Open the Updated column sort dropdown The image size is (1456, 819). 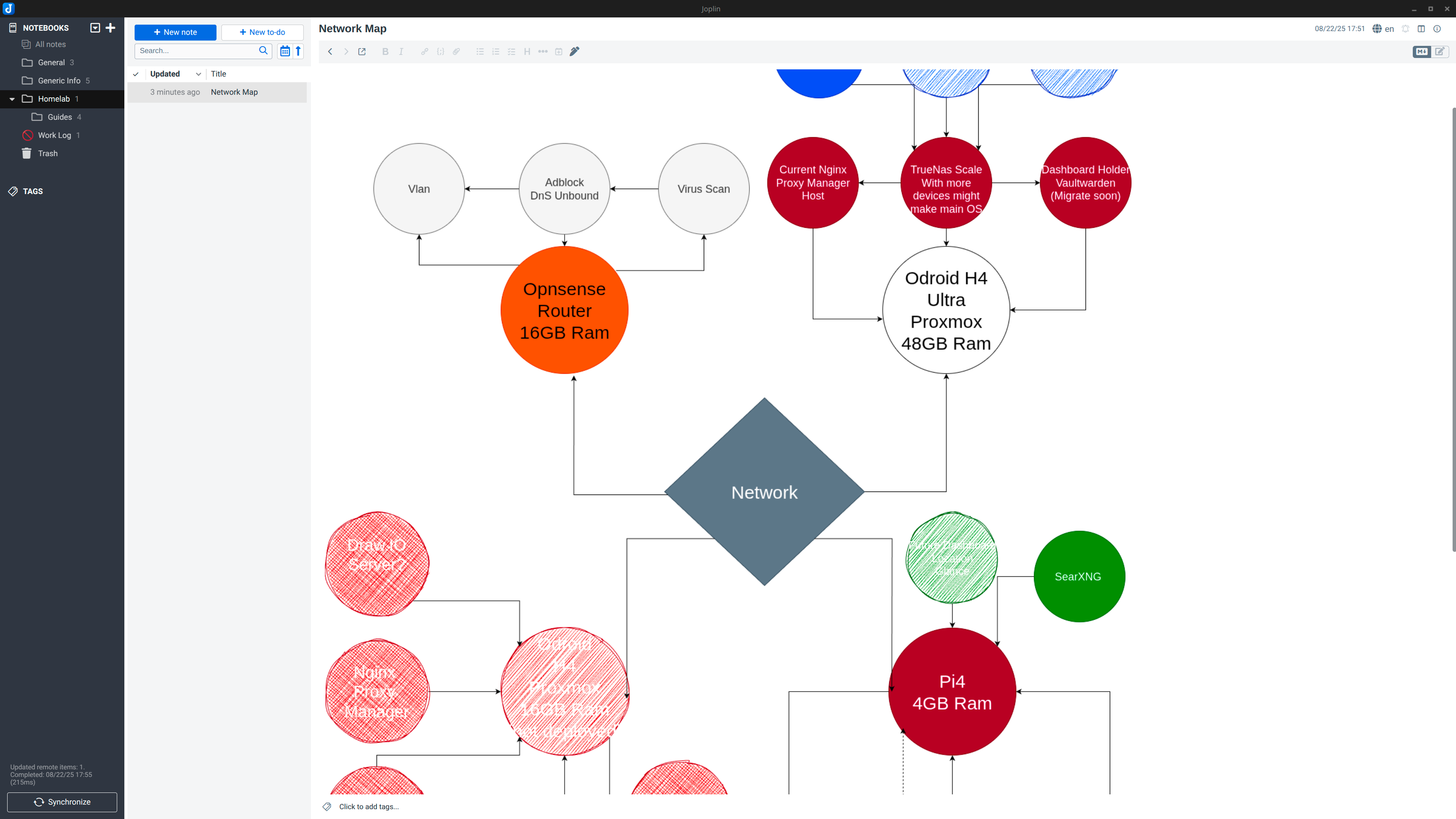(x=198, y=74)
